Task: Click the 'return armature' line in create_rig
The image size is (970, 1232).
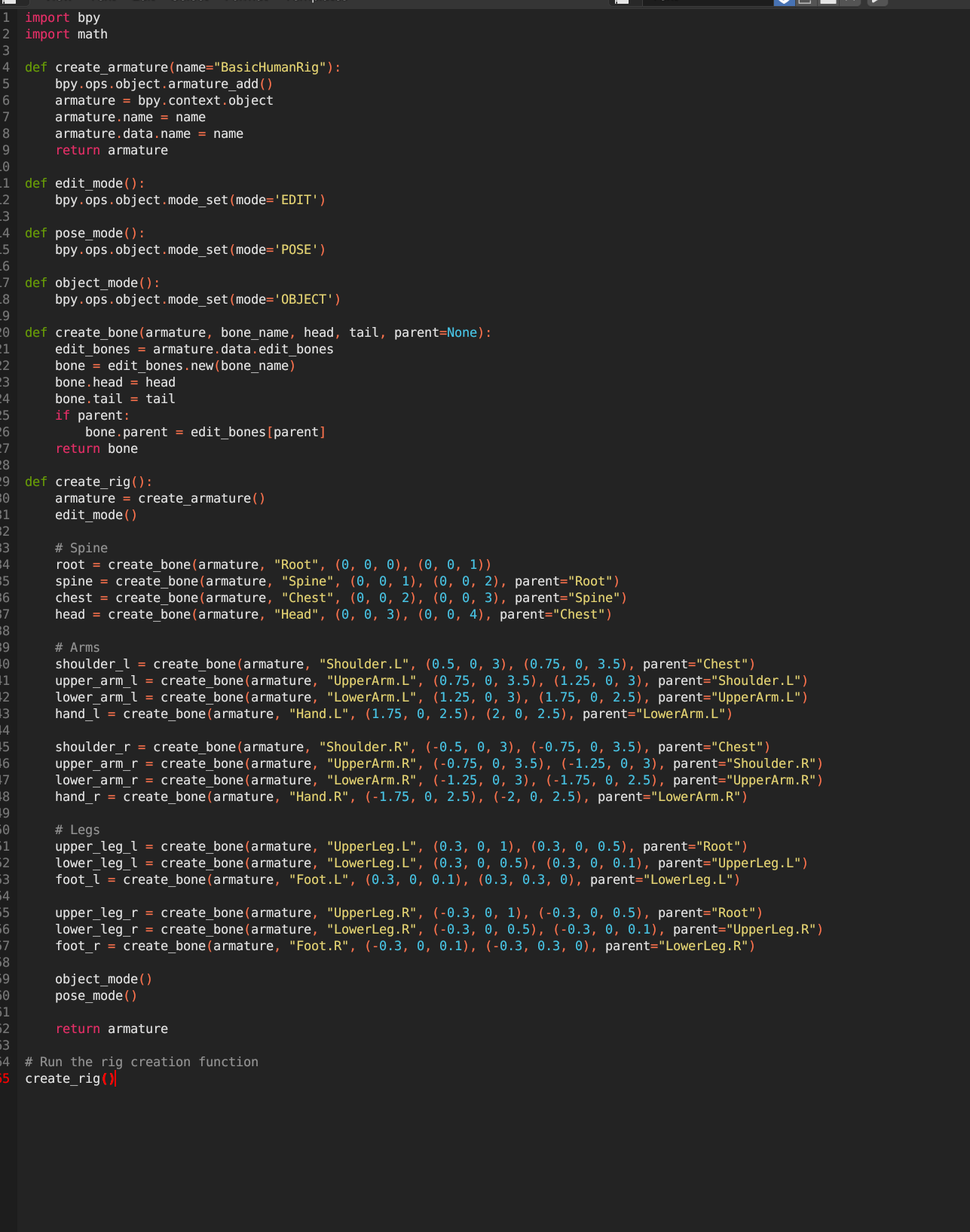Action: [x=112, y=1029]
